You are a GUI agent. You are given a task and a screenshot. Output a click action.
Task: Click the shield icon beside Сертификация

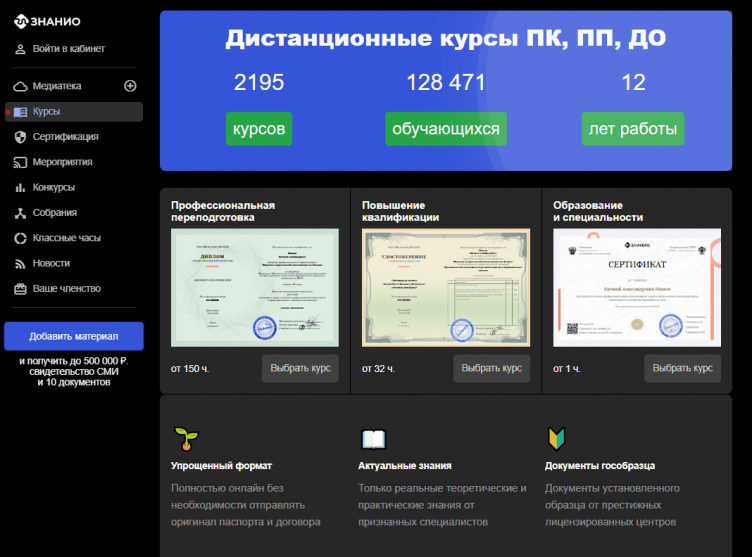20,137
